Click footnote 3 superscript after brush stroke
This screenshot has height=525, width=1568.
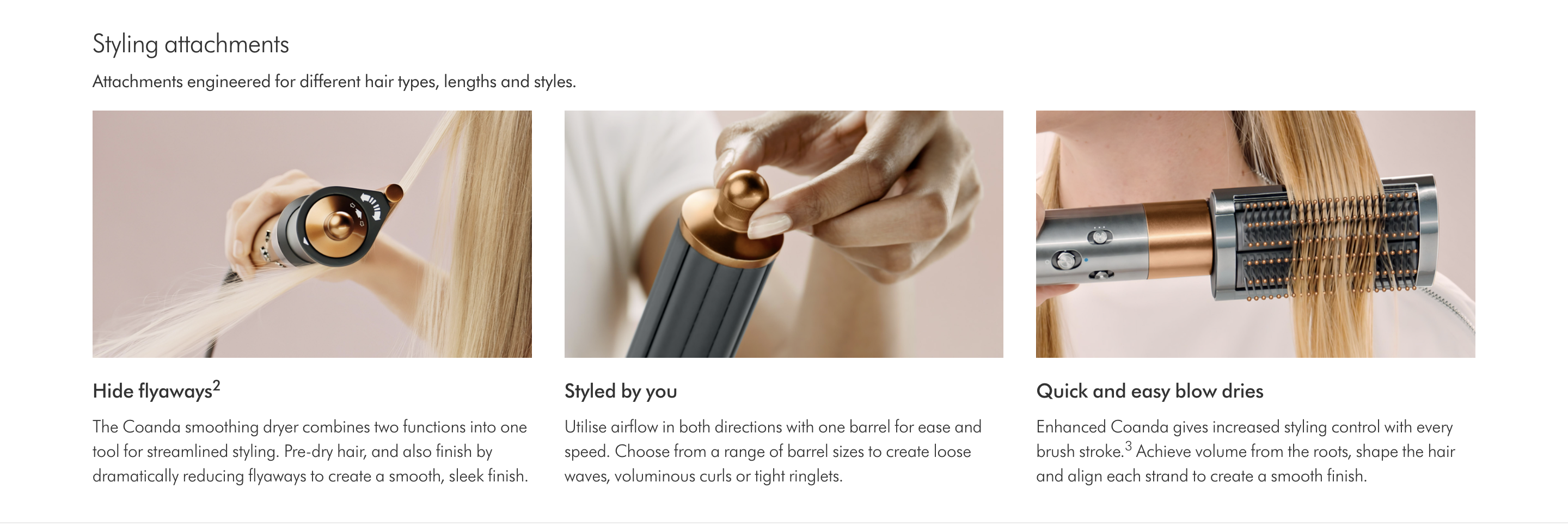pyautogui.click(x=1128, y=447)
